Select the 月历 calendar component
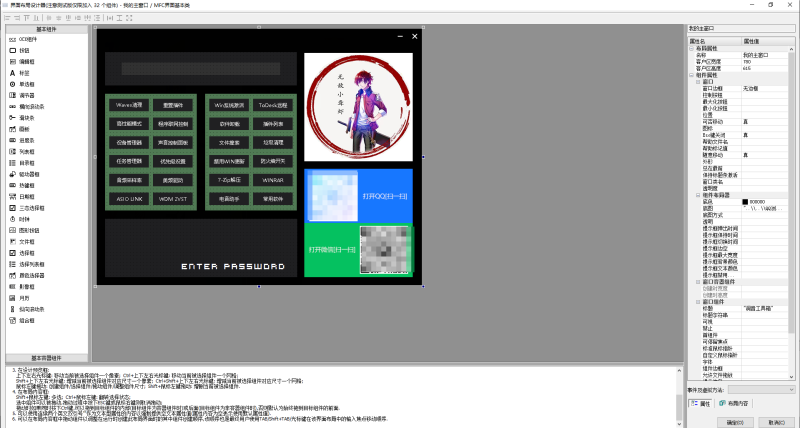 click(x=20, y=298)
